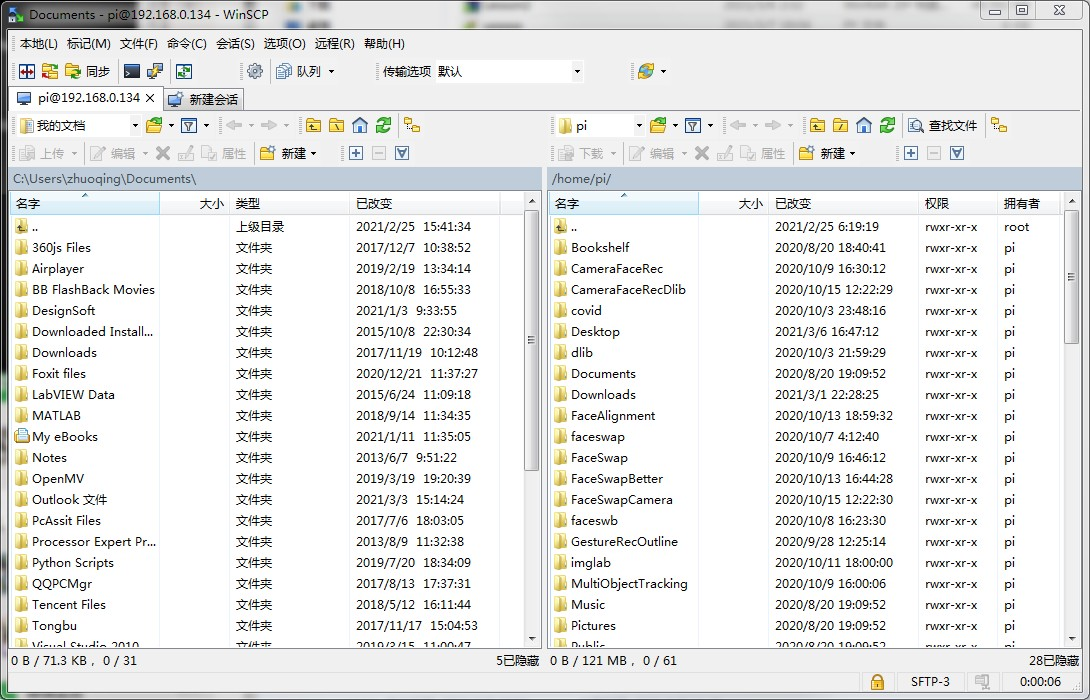Refresh the remote panel

pyautogui.click(x=887, y=126)
